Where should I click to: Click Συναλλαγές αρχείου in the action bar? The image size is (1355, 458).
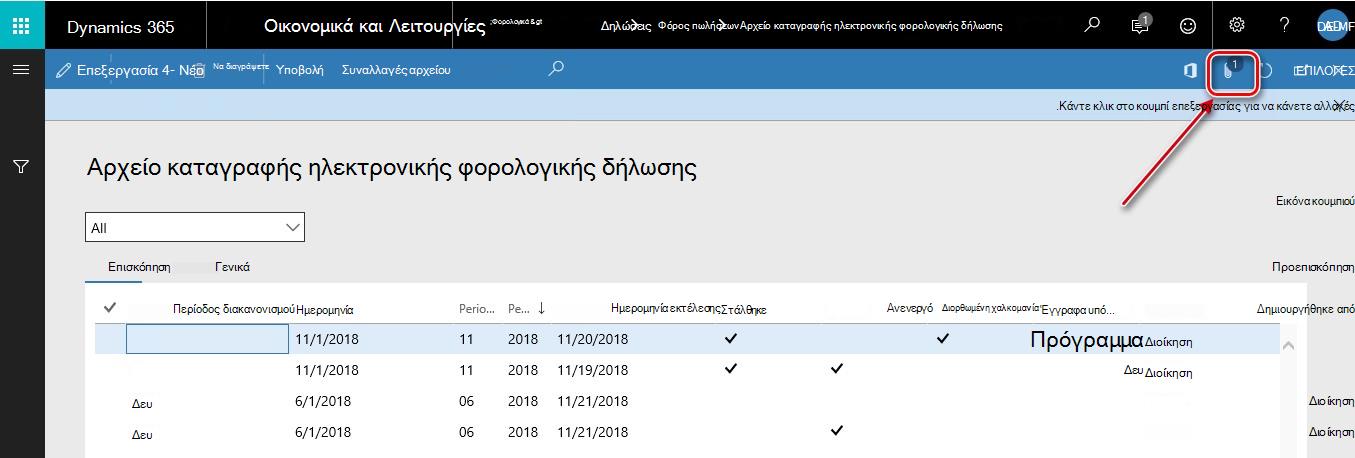(396, 71)
